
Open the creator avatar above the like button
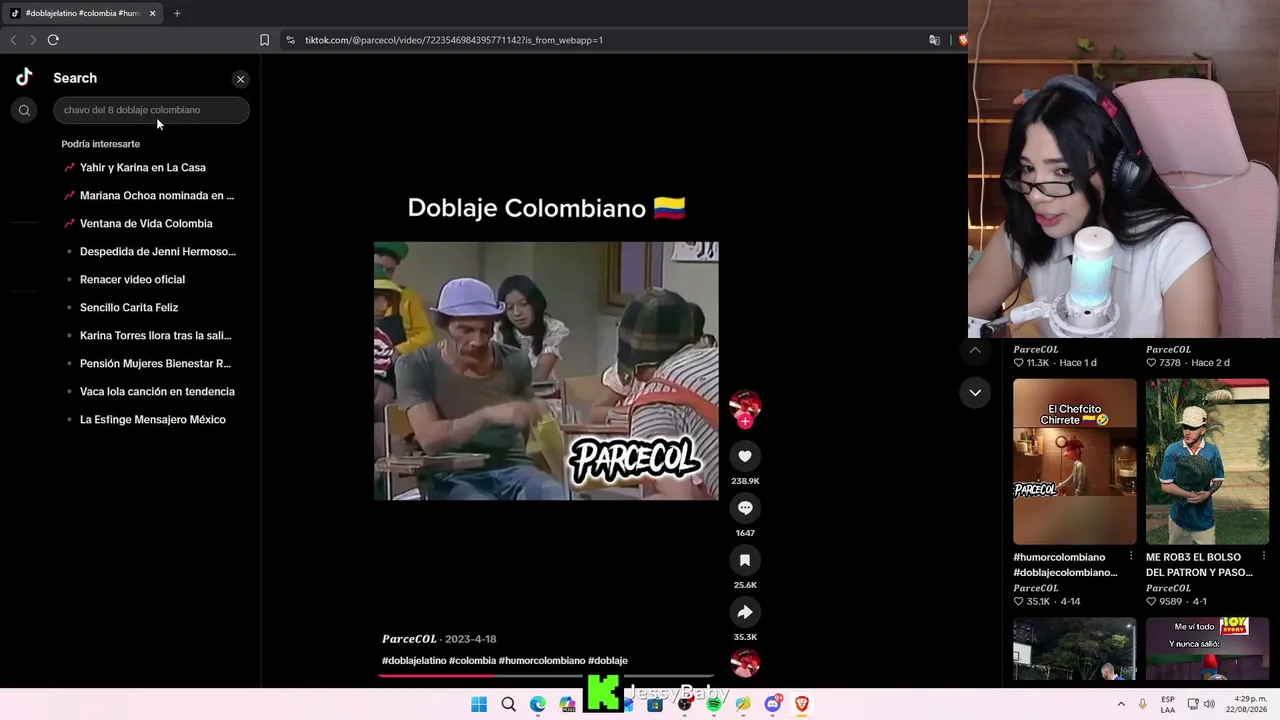[745, 404]
